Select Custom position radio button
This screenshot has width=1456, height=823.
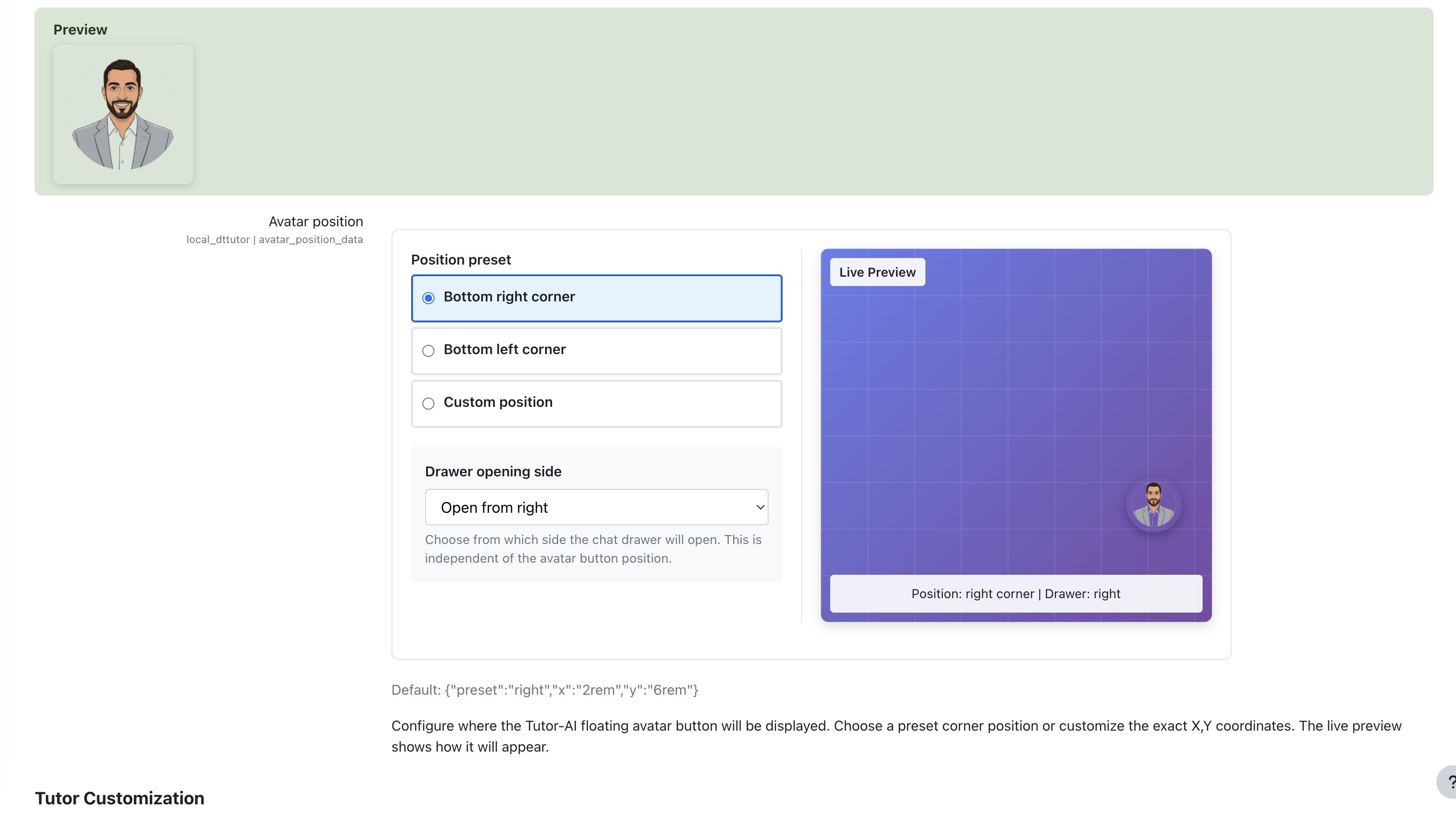click(x=428, y=404)
